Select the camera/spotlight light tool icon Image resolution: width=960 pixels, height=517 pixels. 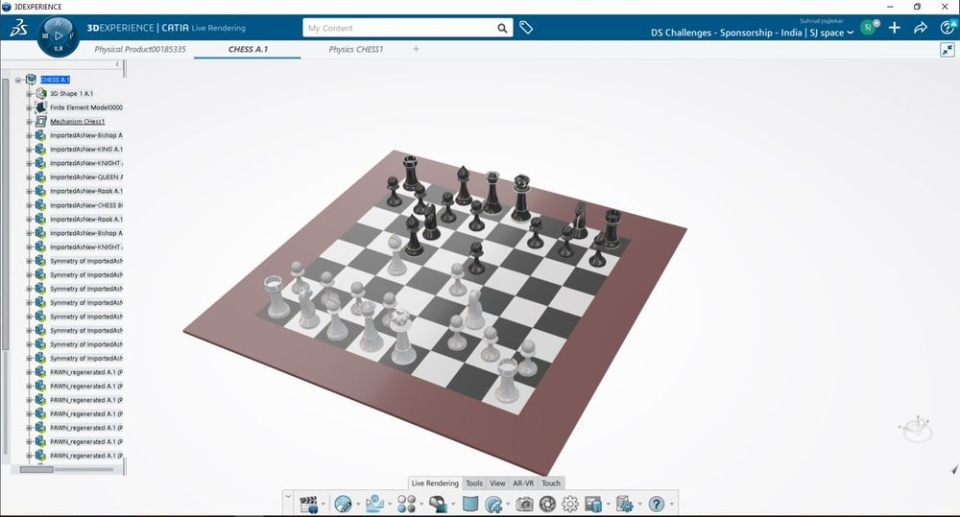pos(438,504)
